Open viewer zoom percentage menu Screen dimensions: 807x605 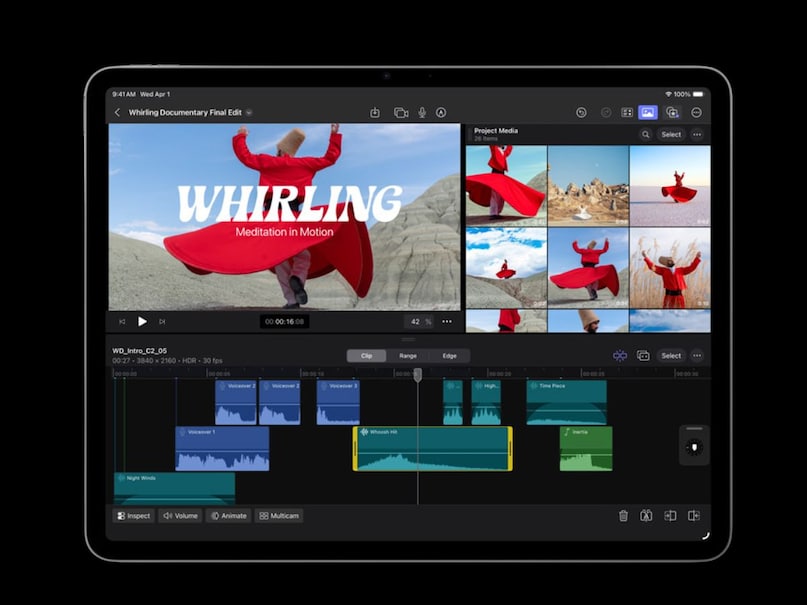click(420, 321)
